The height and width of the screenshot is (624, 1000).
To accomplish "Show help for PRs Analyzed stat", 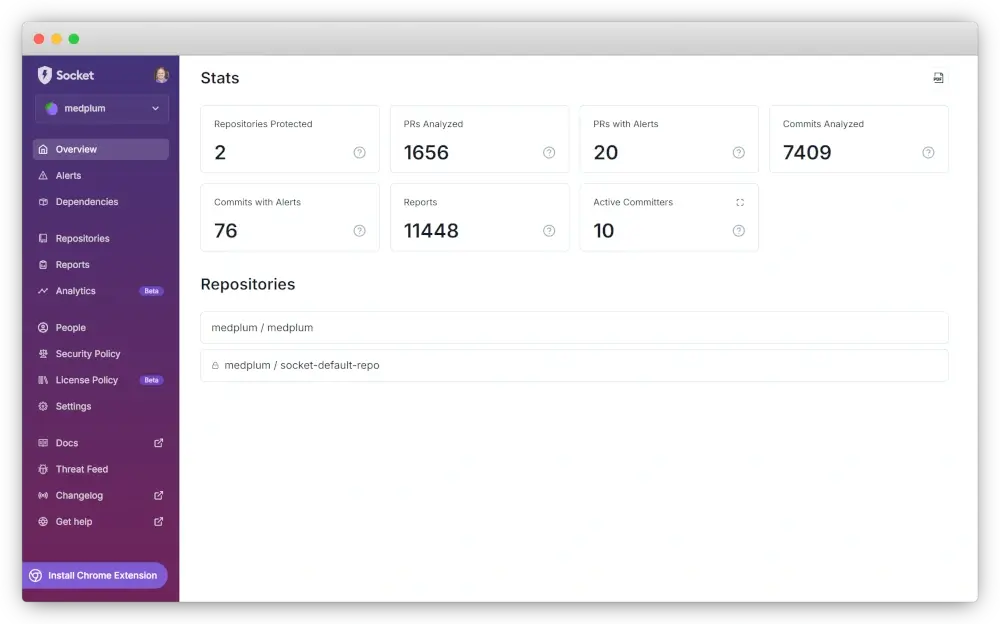I will (x=549, y=152).
